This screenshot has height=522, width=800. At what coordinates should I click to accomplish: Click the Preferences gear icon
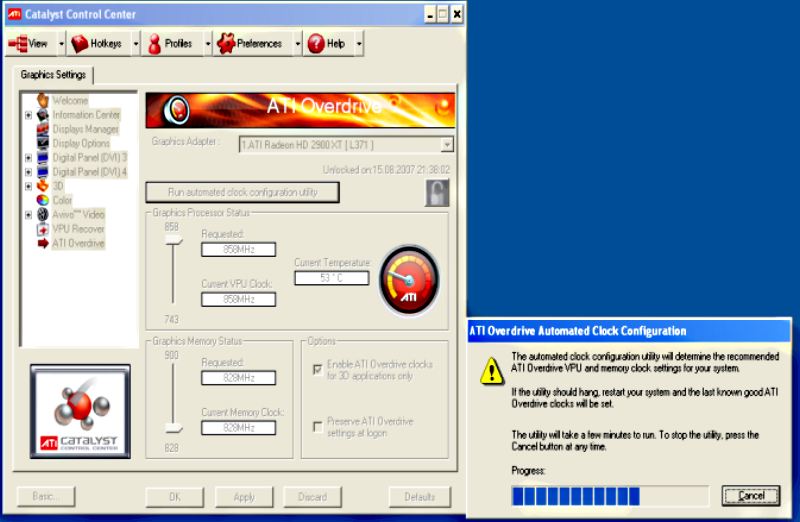click(x=226, y=43)
